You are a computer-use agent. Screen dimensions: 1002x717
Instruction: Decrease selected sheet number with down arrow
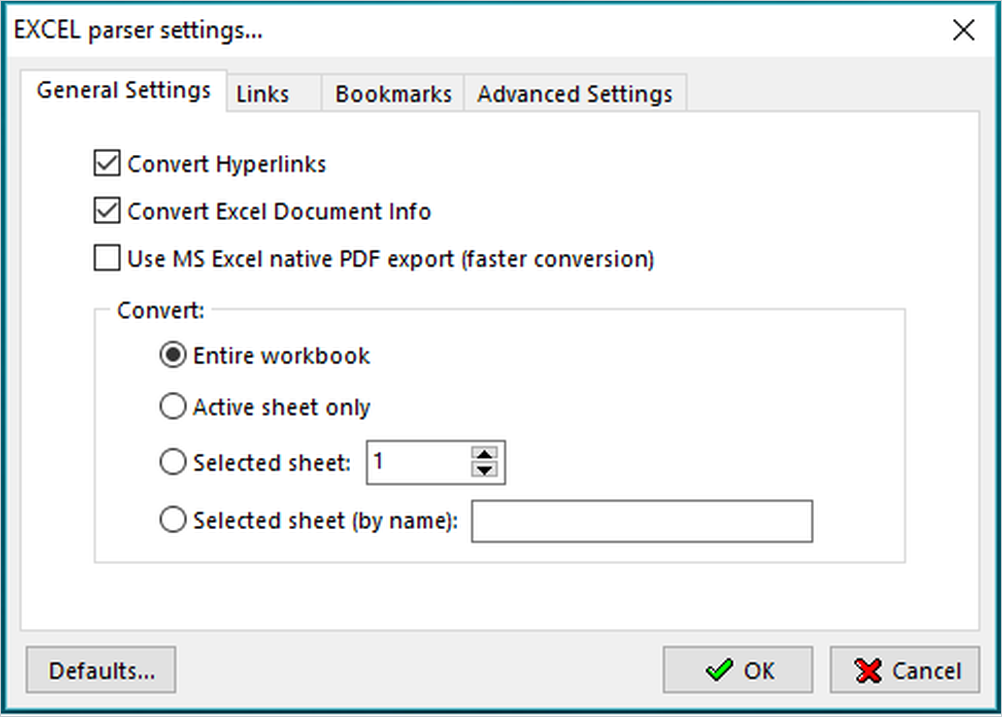(x=484, y=470)
